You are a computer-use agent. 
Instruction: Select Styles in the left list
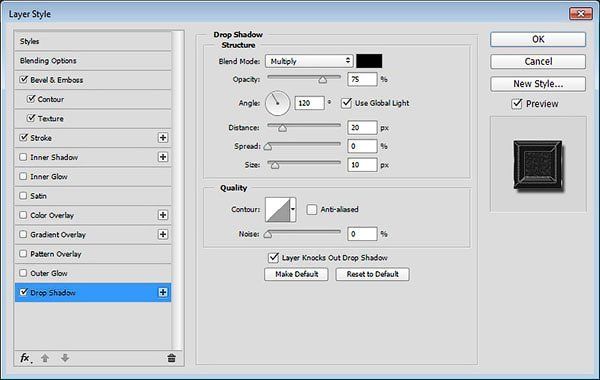[x=93, y=41]
